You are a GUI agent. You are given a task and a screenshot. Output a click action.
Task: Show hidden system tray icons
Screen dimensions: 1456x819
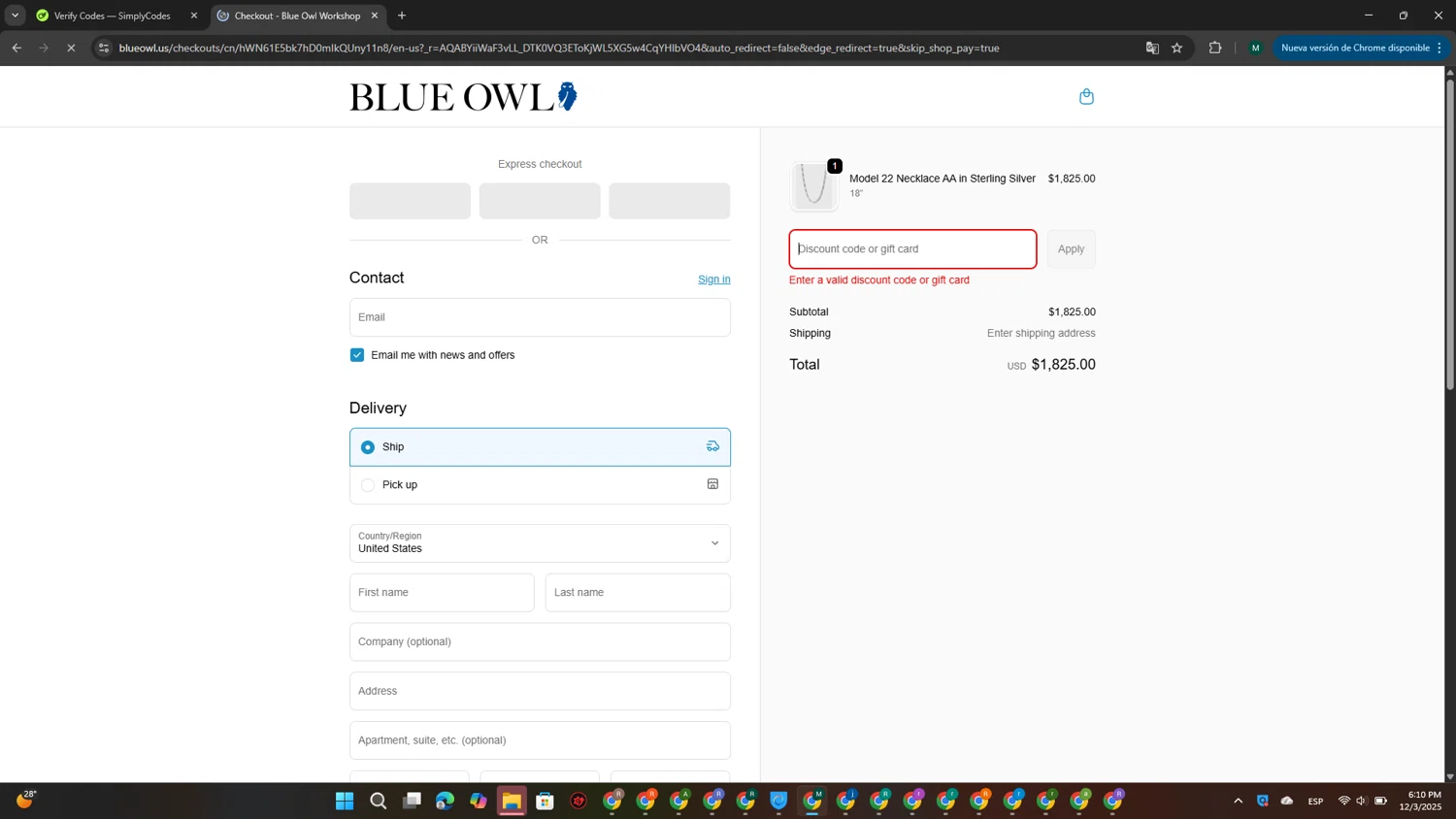1238,801
